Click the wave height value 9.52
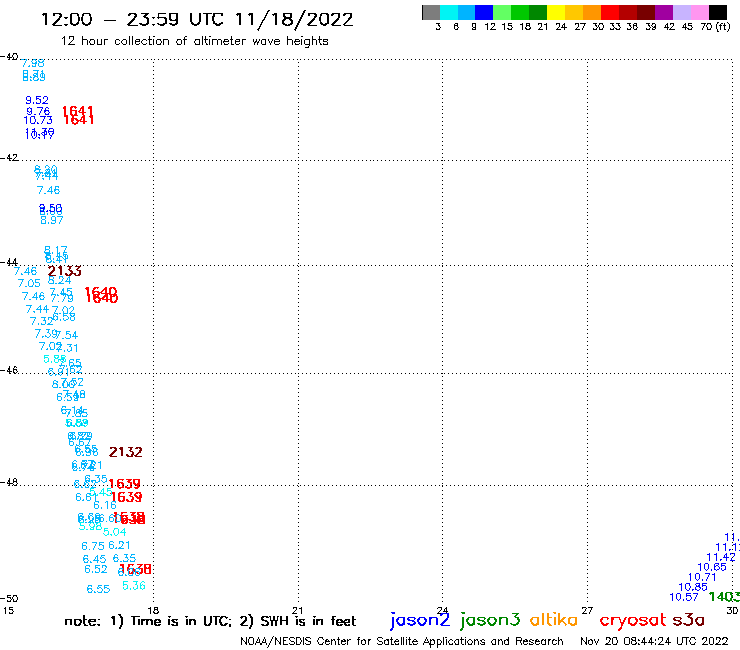The width and height of the screenshot is (740, 650). click(x=37, y=100)
